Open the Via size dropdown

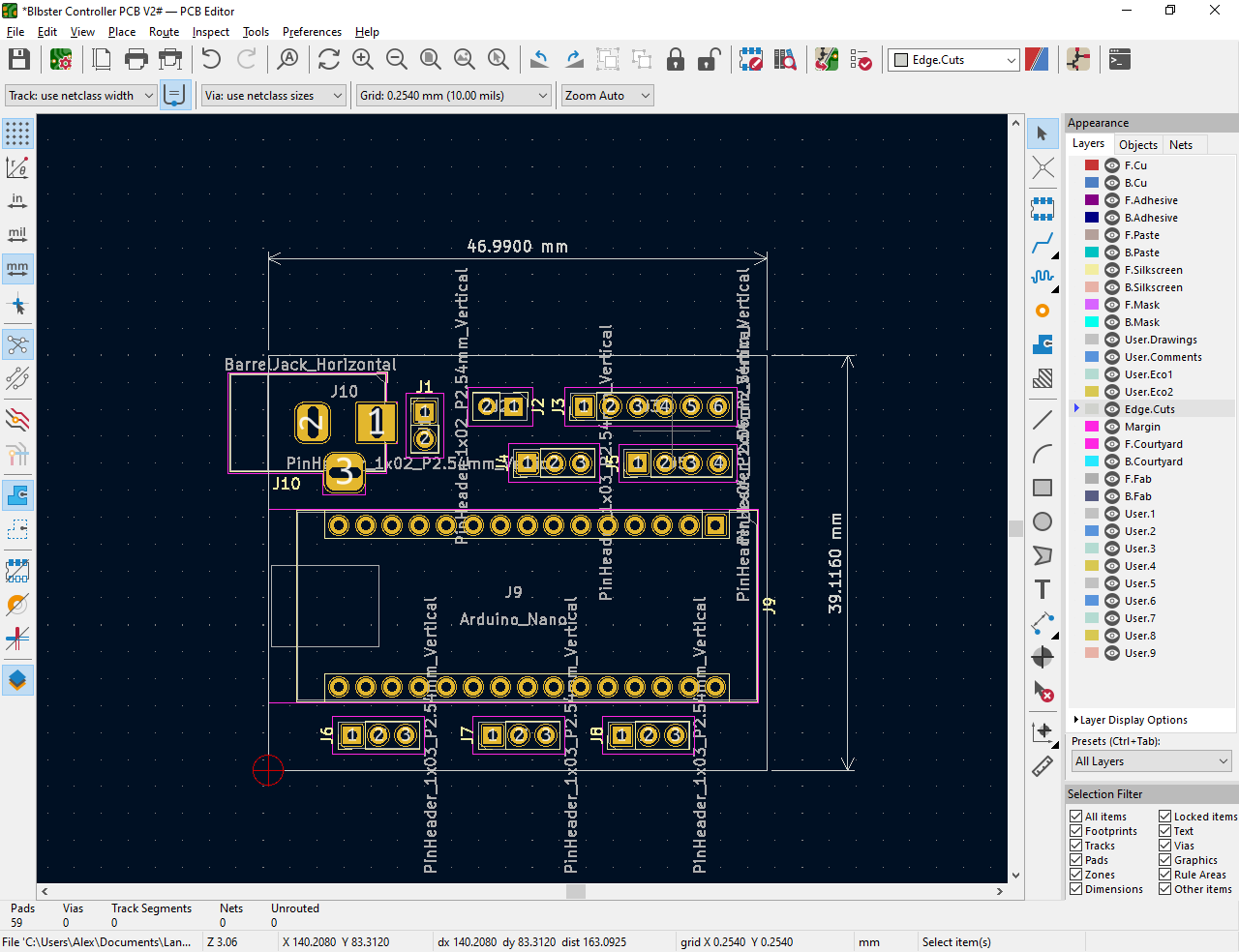click(274, 96)
